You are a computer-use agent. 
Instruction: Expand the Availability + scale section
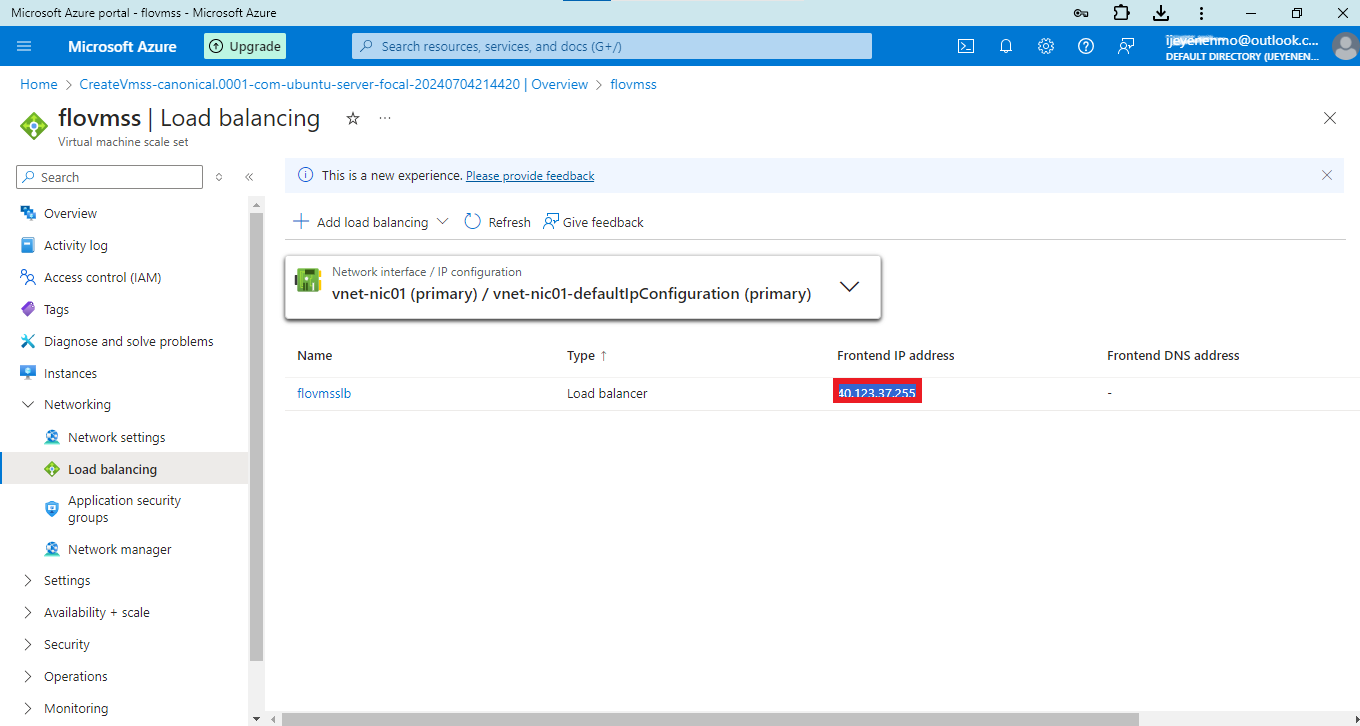(x=28, y=613)
